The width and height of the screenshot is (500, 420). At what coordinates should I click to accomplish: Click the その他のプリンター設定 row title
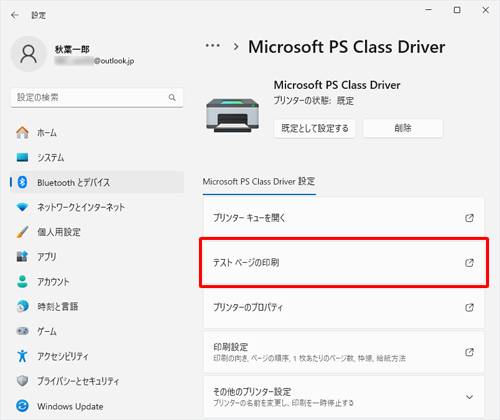252,392
